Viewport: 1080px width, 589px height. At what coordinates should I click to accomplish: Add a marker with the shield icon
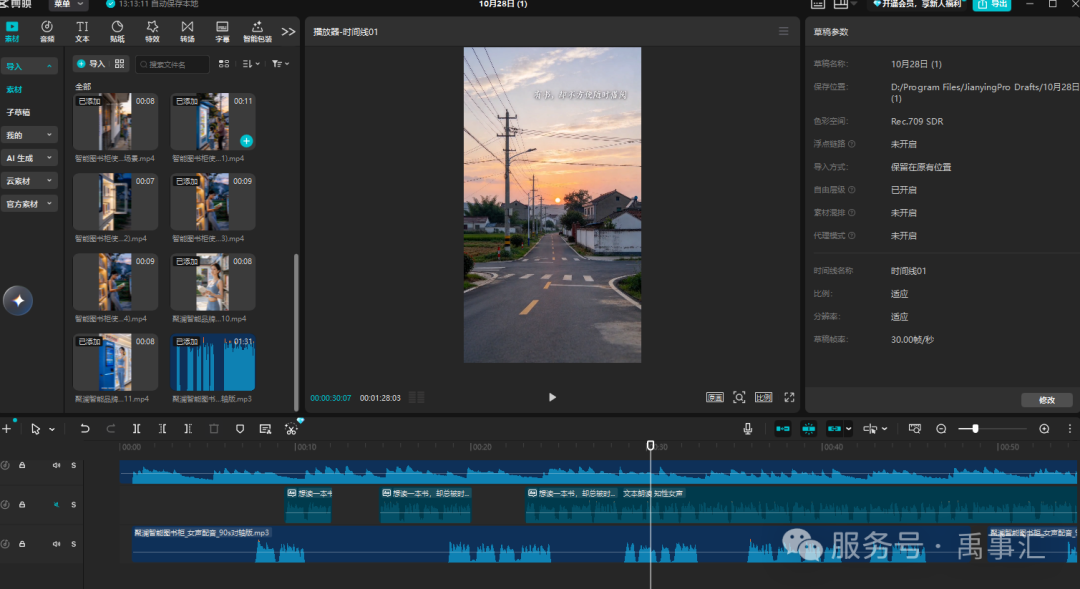[x=240, y=428]
